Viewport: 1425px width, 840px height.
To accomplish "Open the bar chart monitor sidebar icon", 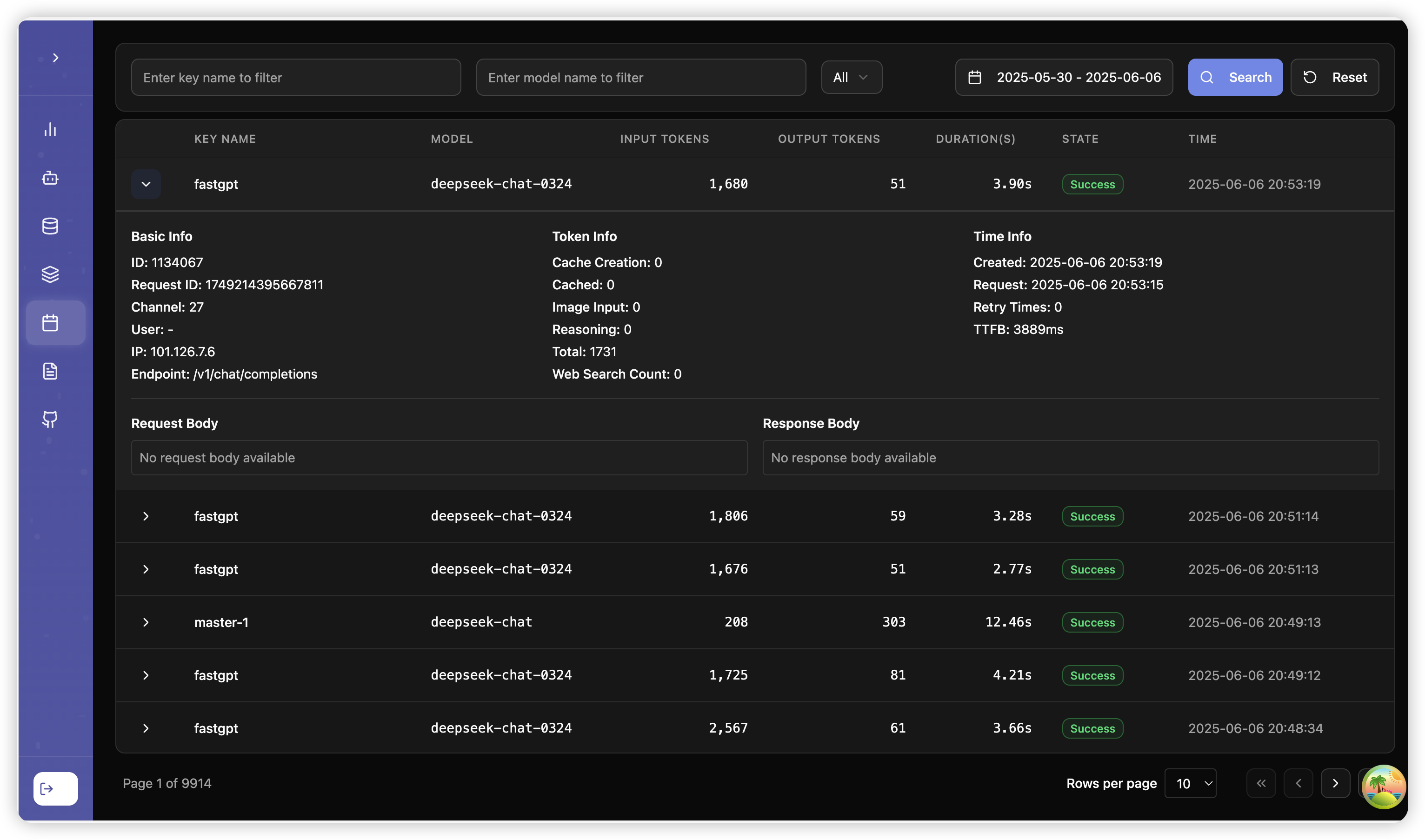I will [x=50, y=130].
